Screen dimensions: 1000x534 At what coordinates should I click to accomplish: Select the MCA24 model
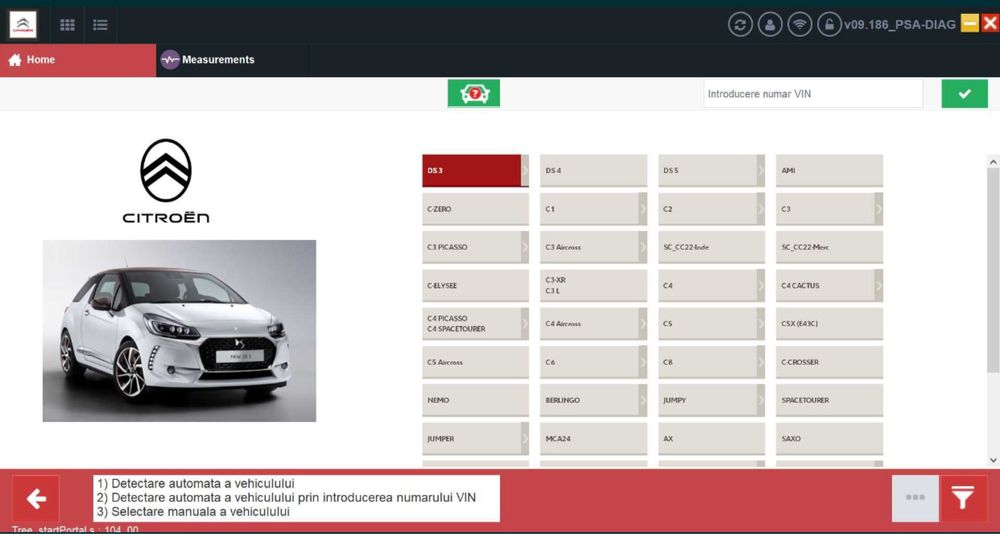(593, 438)
